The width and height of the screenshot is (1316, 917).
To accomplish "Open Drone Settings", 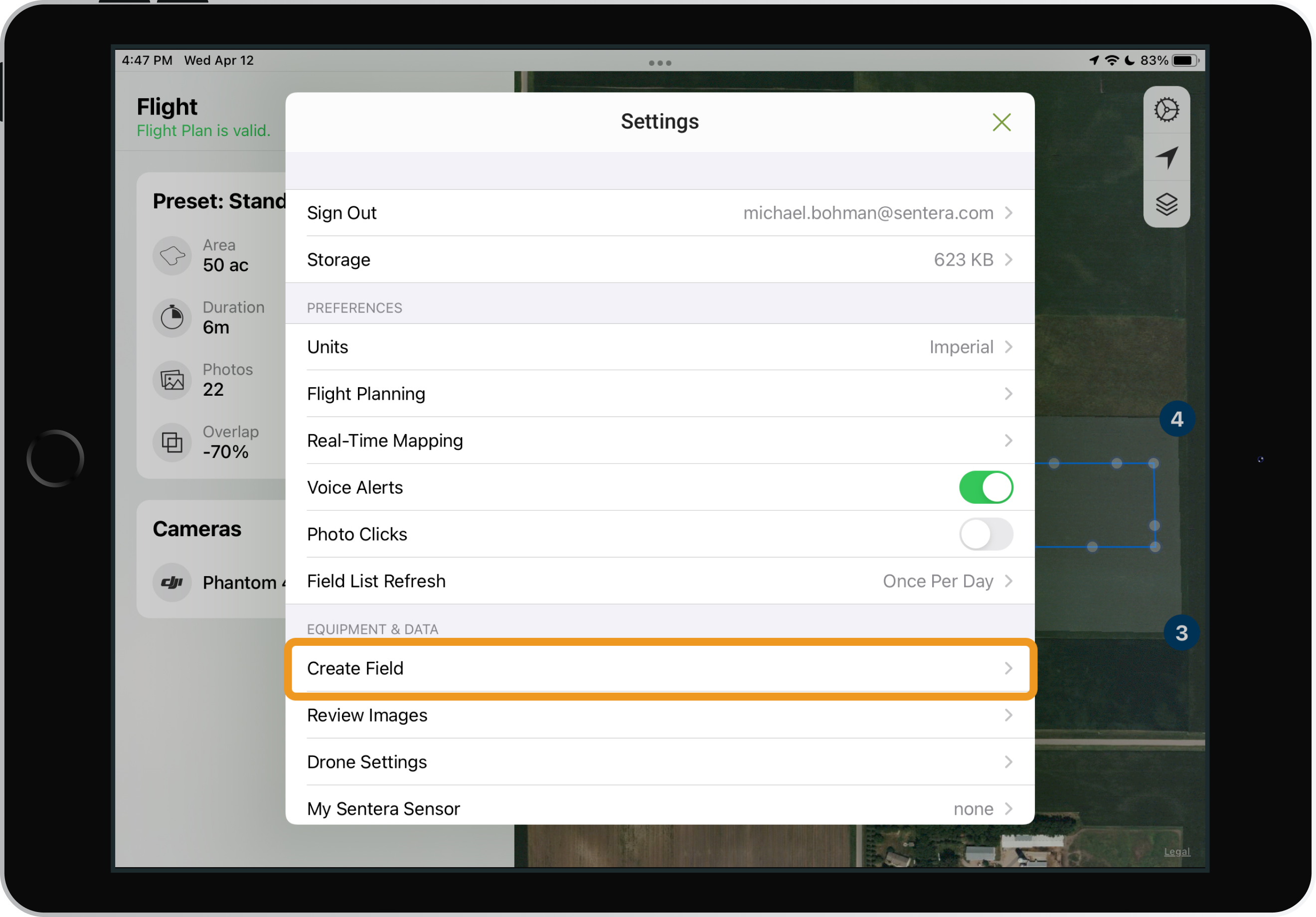I will (659, 763).
